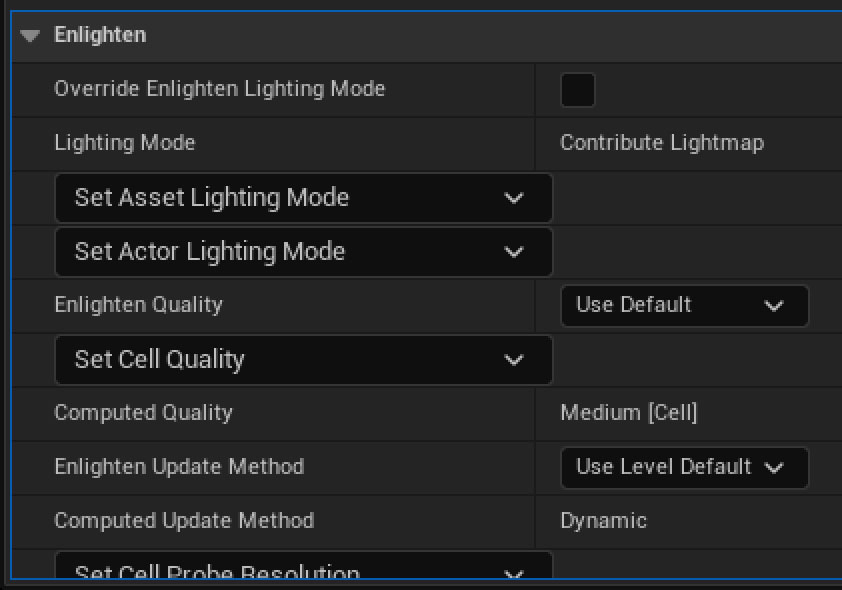
Task: Toggle Override Enlighten Lighting Mode checkbox
Action: click(578, 90)
